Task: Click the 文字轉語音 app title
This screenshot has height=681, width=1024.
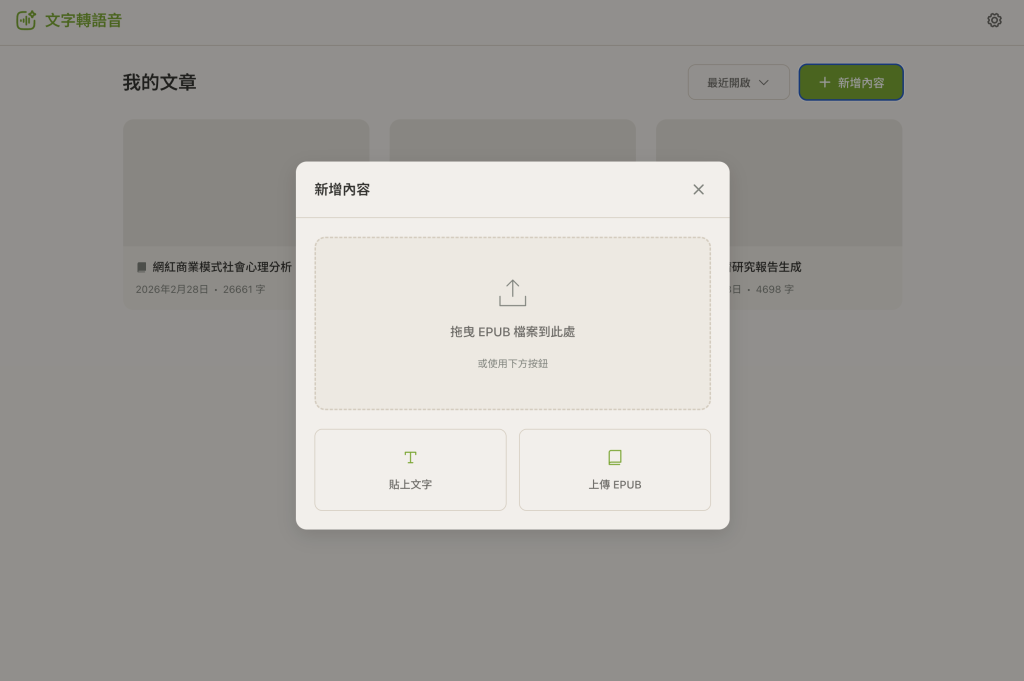Action: 83,20
